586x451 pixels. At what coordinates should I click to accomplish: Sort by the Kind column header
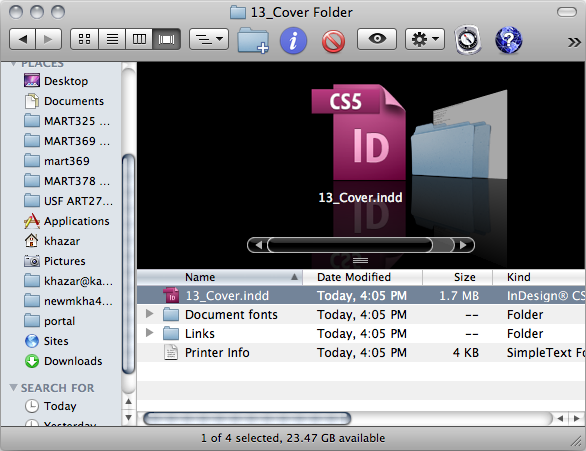[539, 277]
